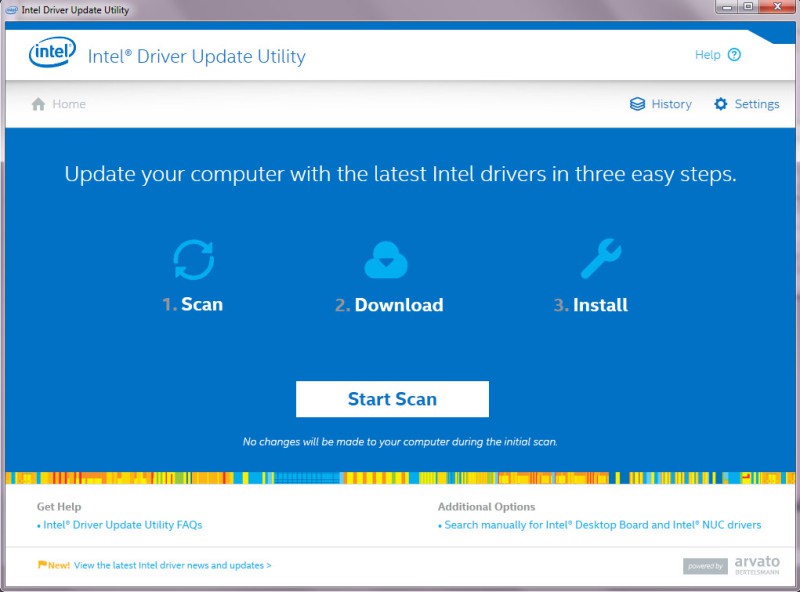Click the Download cloud icon
This screenshot has width=800, height=592.
[385, 260]
